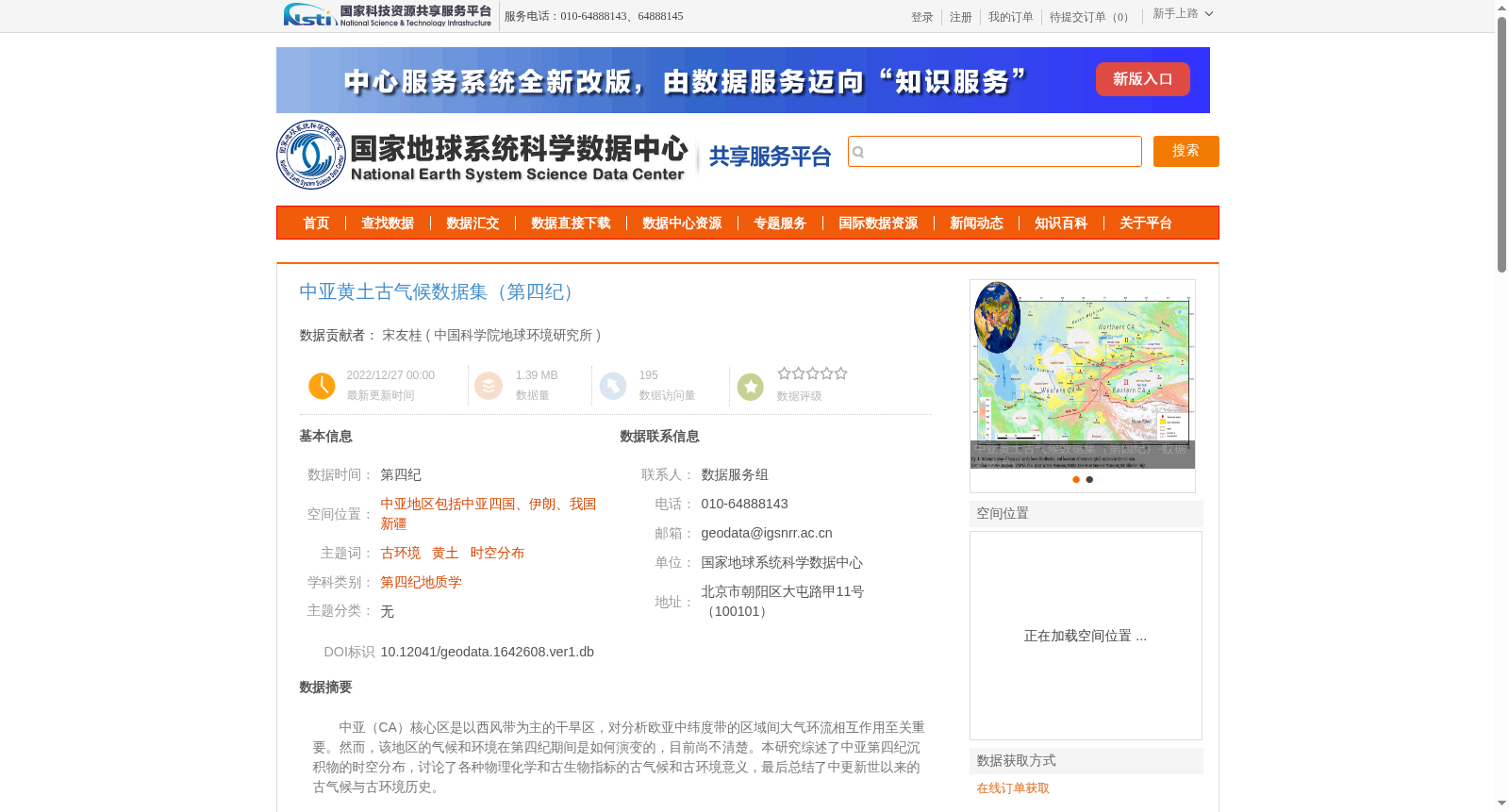Click the 在线订单获取 link

pos(1013,788)
